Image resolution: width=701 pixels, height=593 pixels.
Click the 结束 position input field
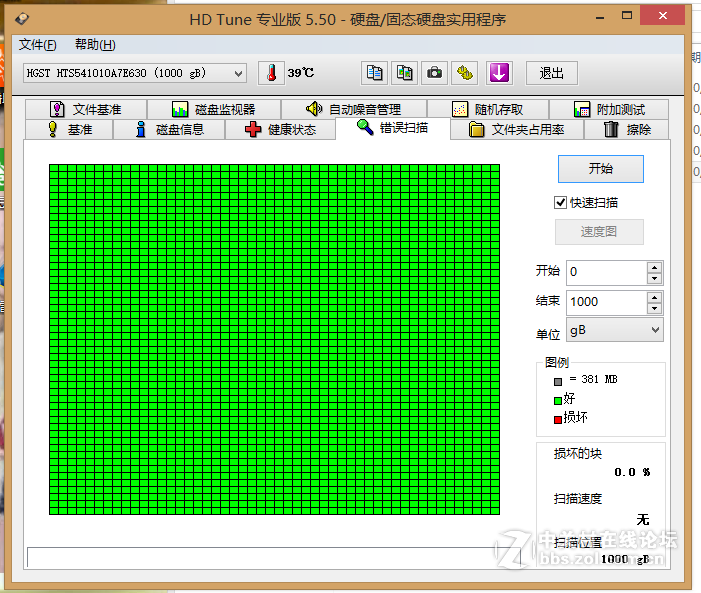pos(607,302)
